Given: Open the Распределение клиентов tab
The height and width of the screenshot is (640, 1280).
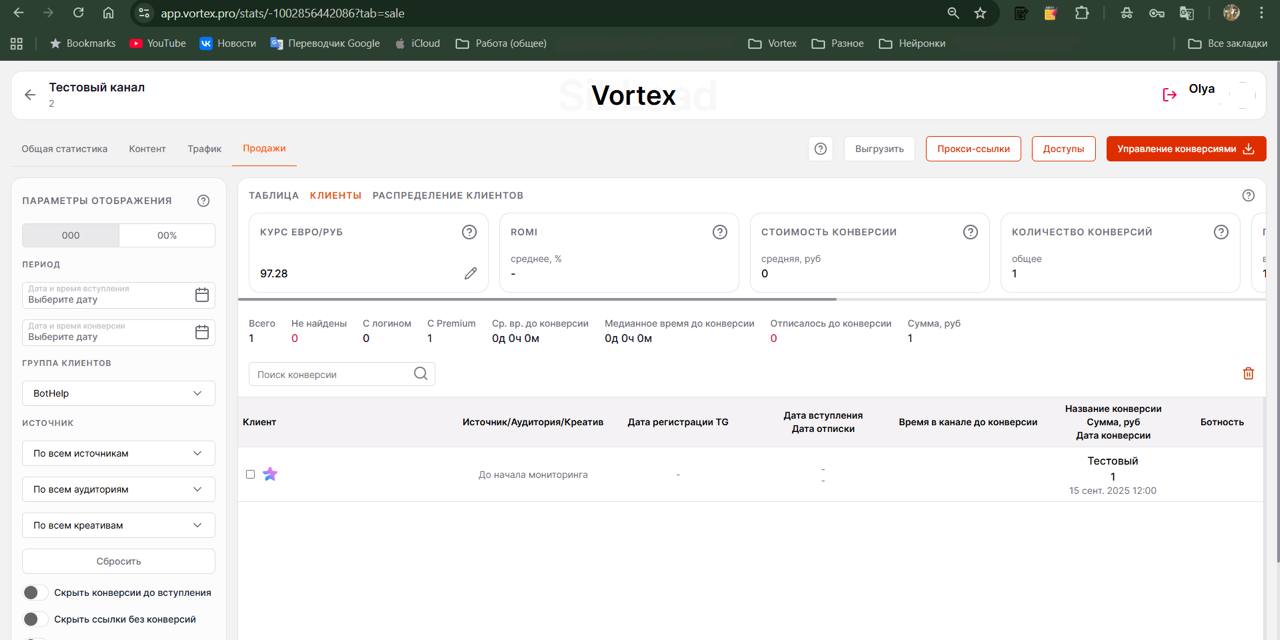Looking at the screenshot, I should point(447,195).
